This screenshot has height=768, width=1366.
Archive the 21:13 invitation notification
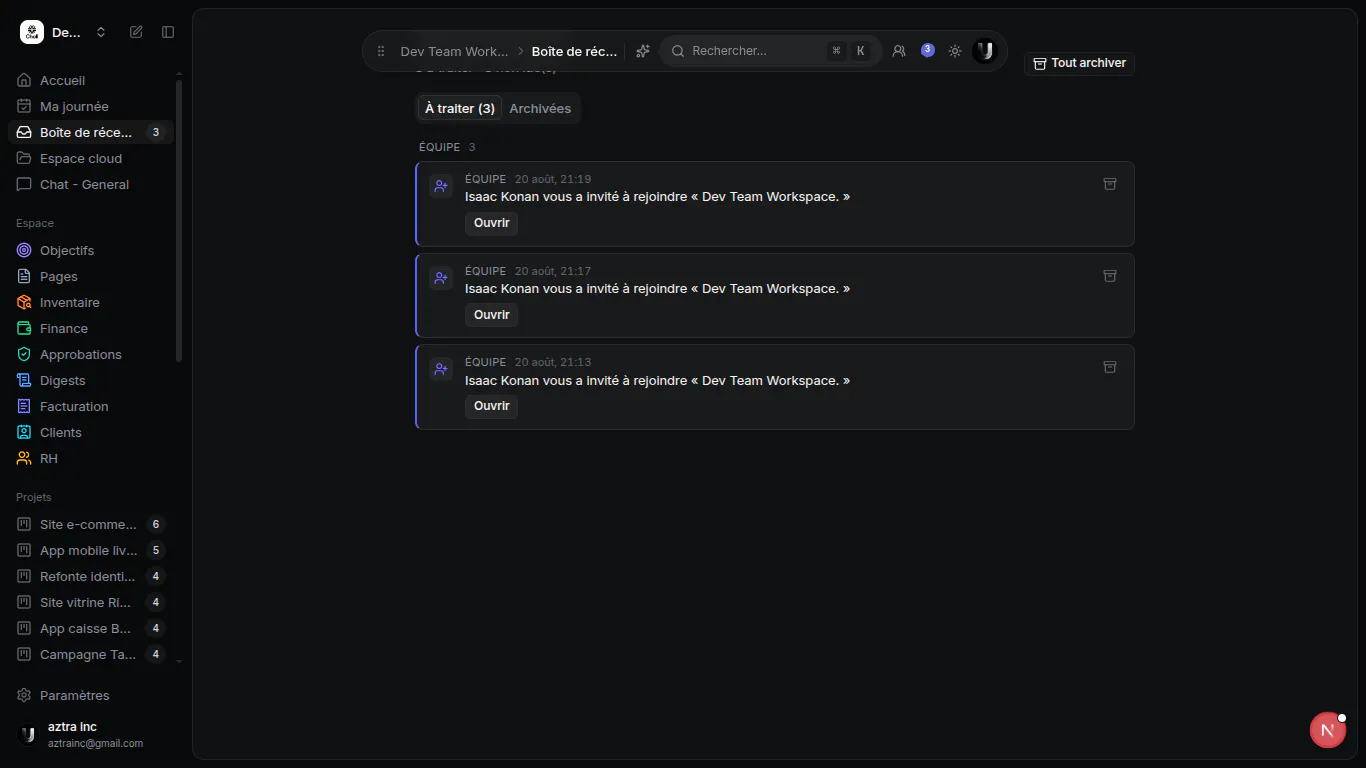click(x=1109, y=367)
